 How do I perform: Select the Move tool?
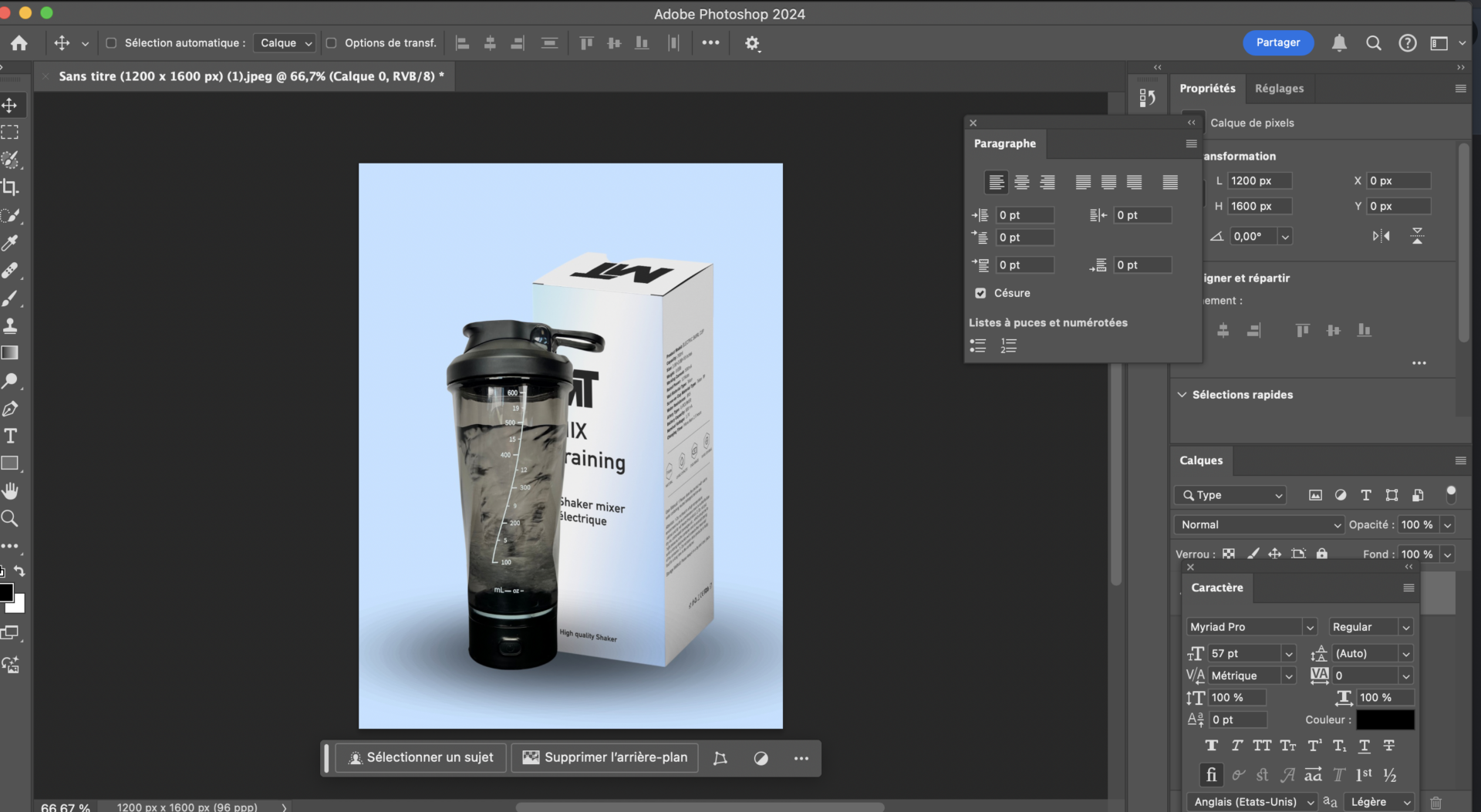click(x=10, y=105)
